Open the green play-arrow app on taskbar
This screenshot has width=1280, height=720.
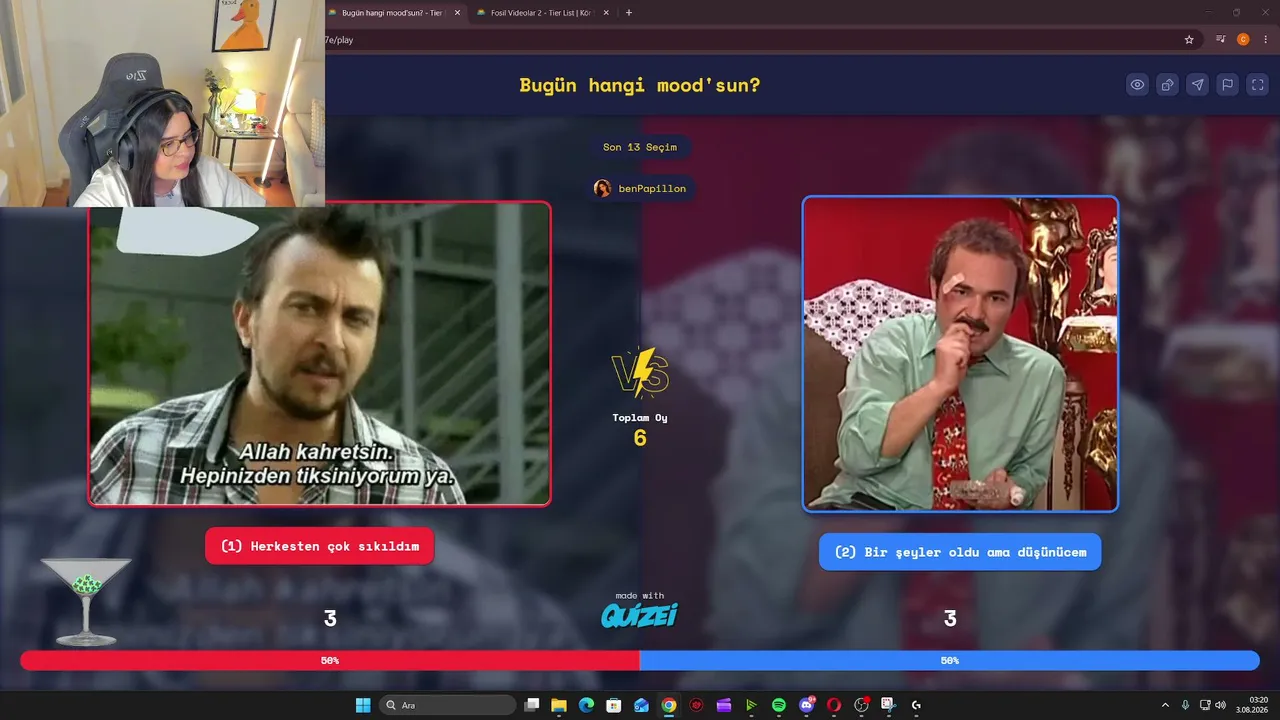point(751,705)
